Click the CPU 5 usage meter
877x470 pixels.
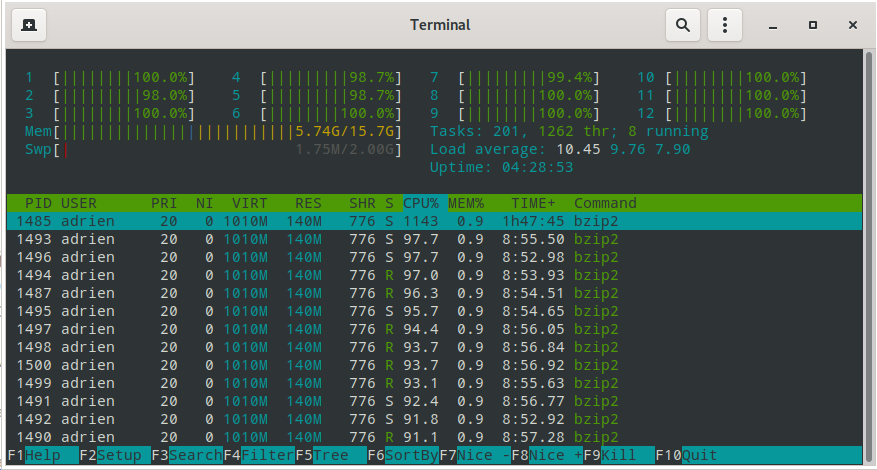click(x=317, y=96)
